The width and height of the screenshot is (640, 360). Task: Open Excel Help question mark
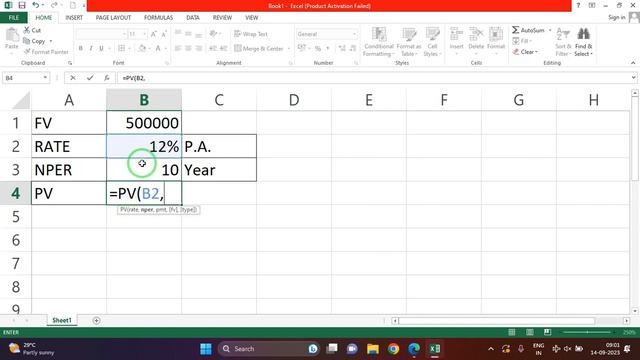578,5
